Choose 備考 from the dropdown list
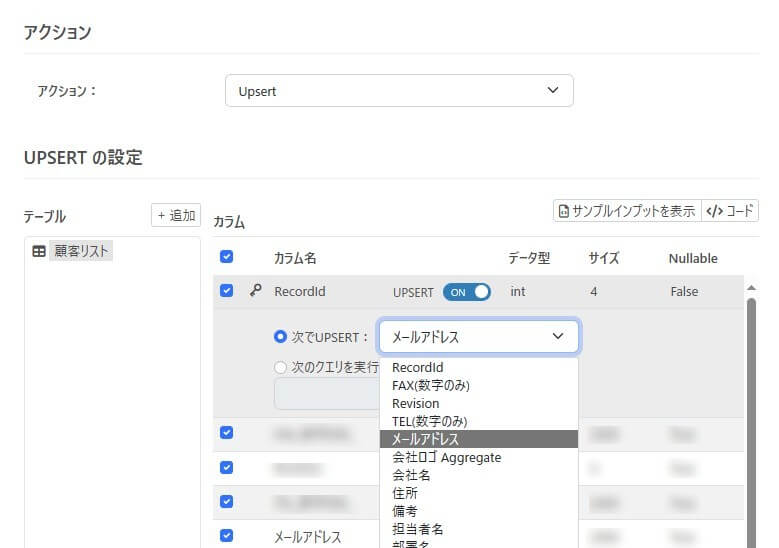 click(x=479, y=511)
